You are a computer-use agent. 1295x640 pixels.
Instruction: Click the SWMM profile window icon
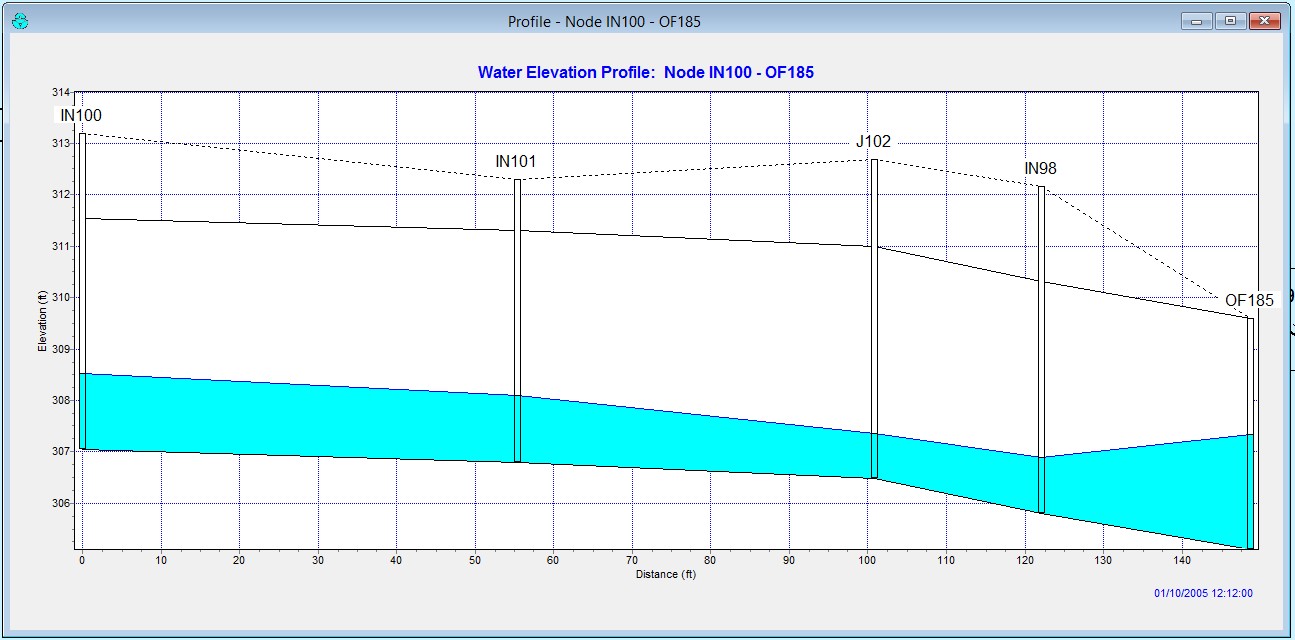[18, 21]
